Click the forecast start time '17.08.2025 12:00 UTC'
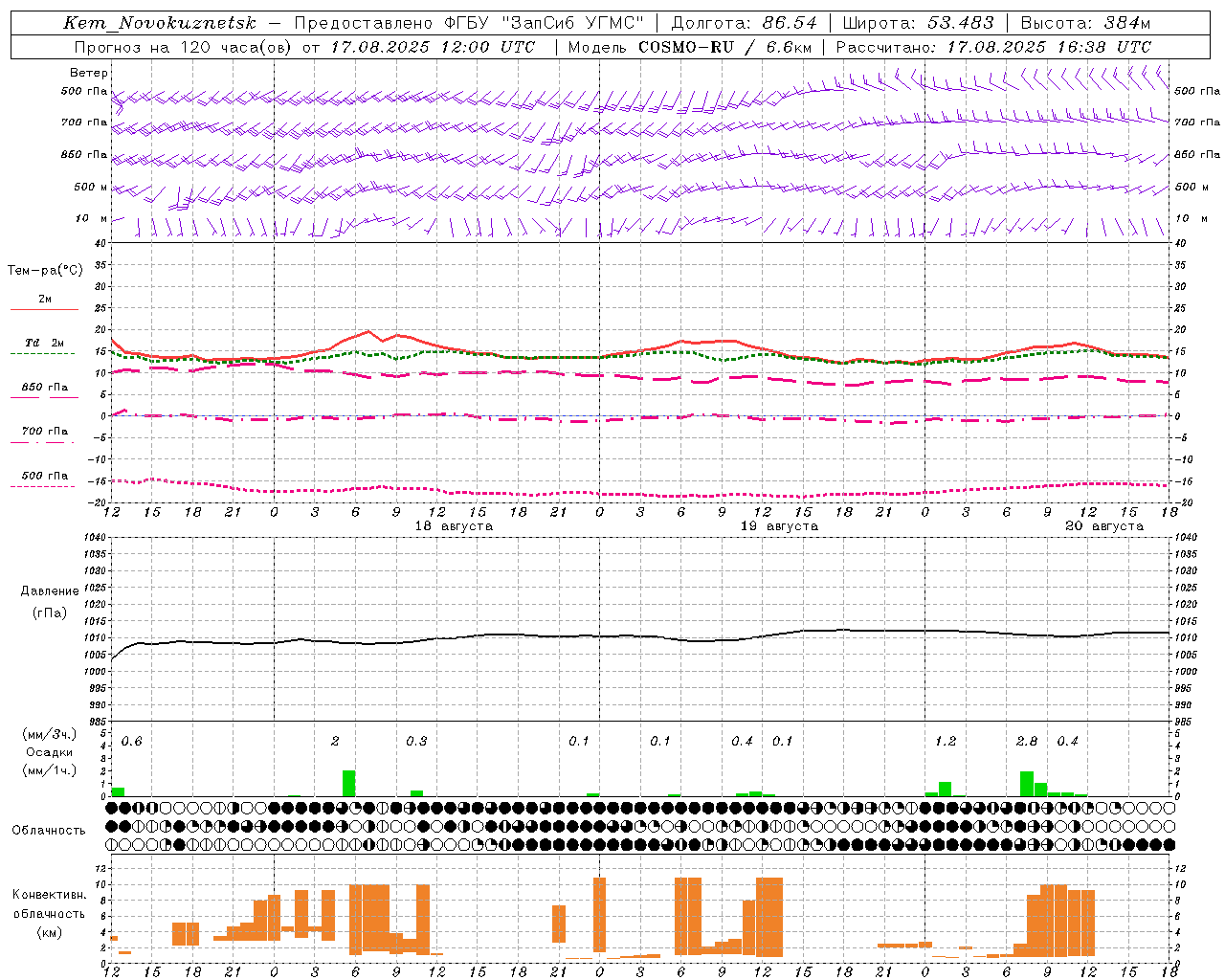The image size is (1225, 980). point(433,47)
